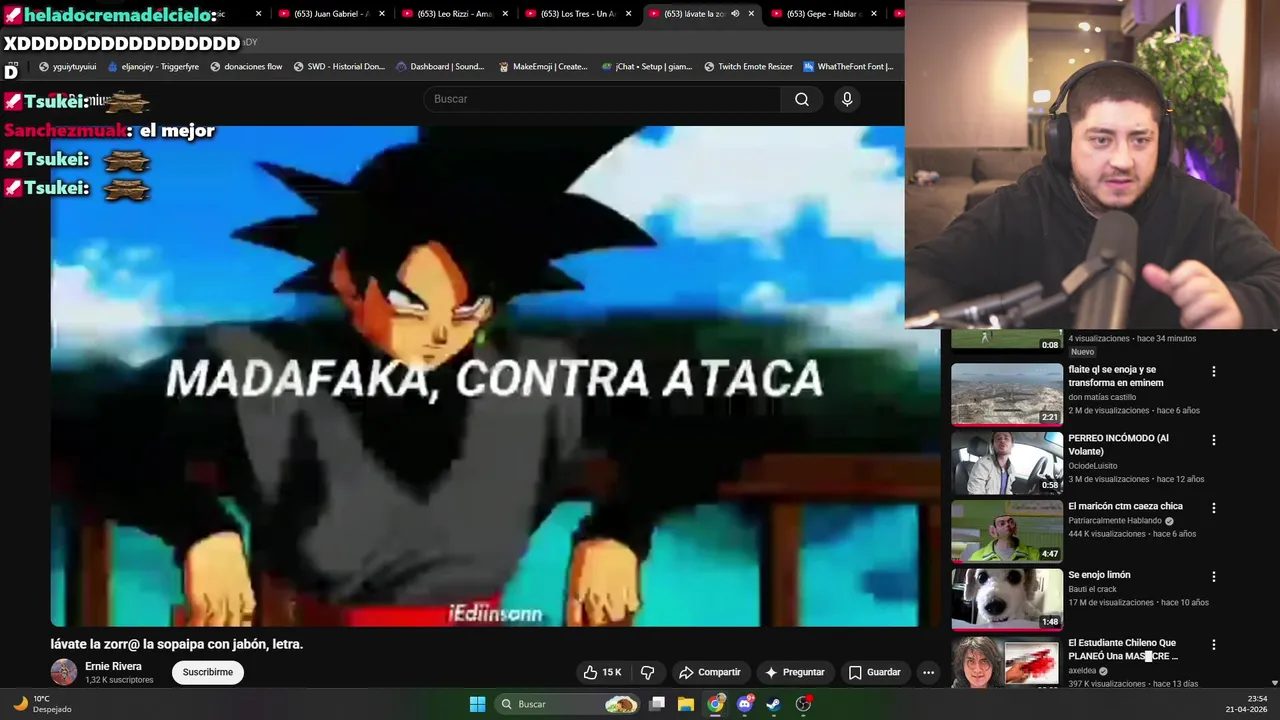Open Dashboard | Sound... bookmark

(440, 67)
